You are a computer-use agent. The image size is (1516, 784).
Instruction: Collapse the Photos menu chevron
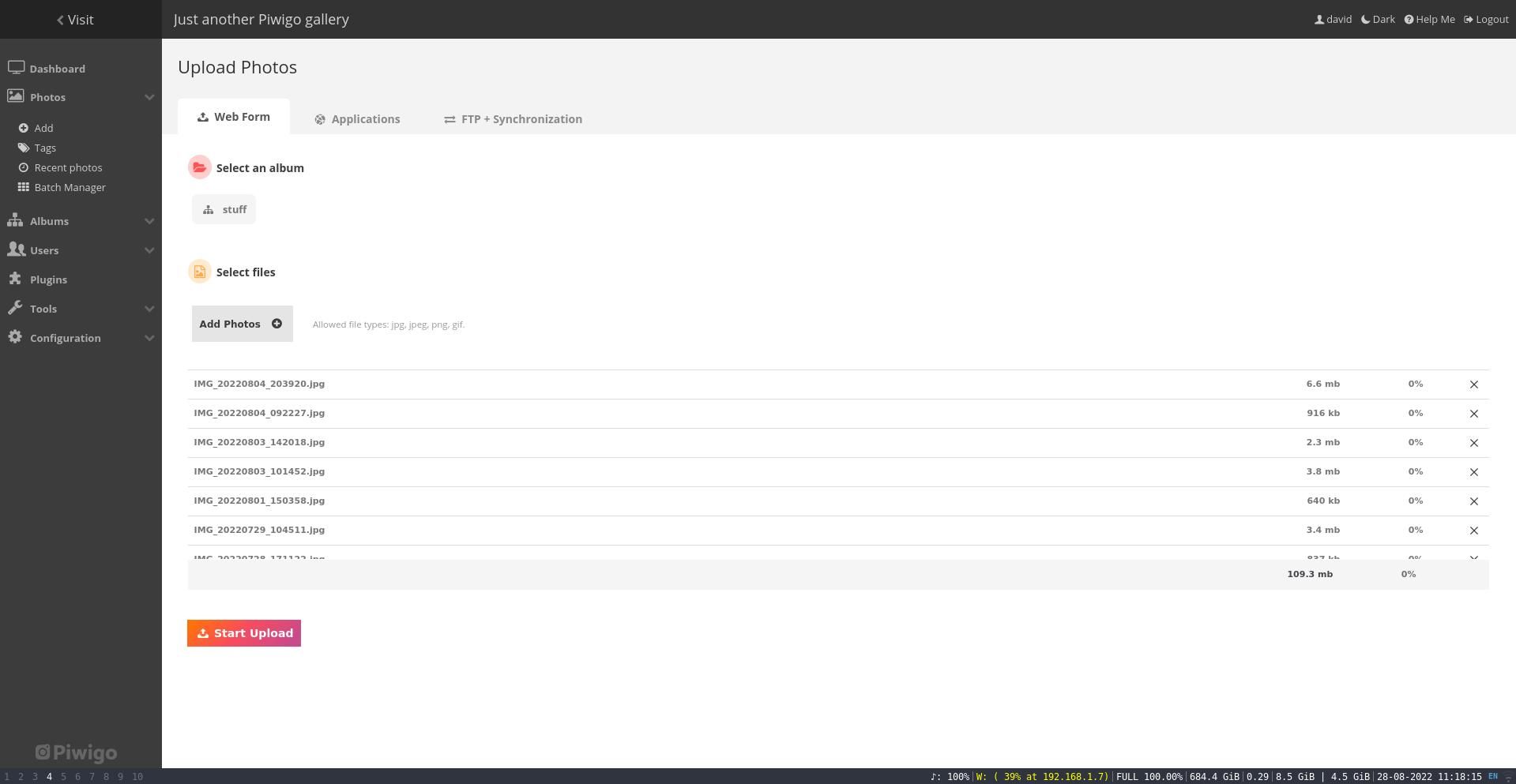click(149, 97)
